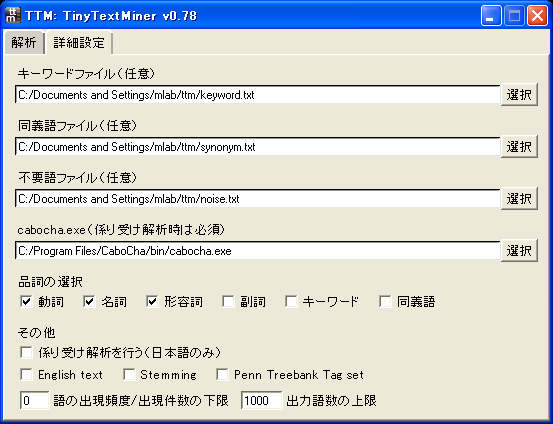Enable 係り受け解析を行う checkbox
This screenshot has width=553, height=424.
tap(26, 352)
